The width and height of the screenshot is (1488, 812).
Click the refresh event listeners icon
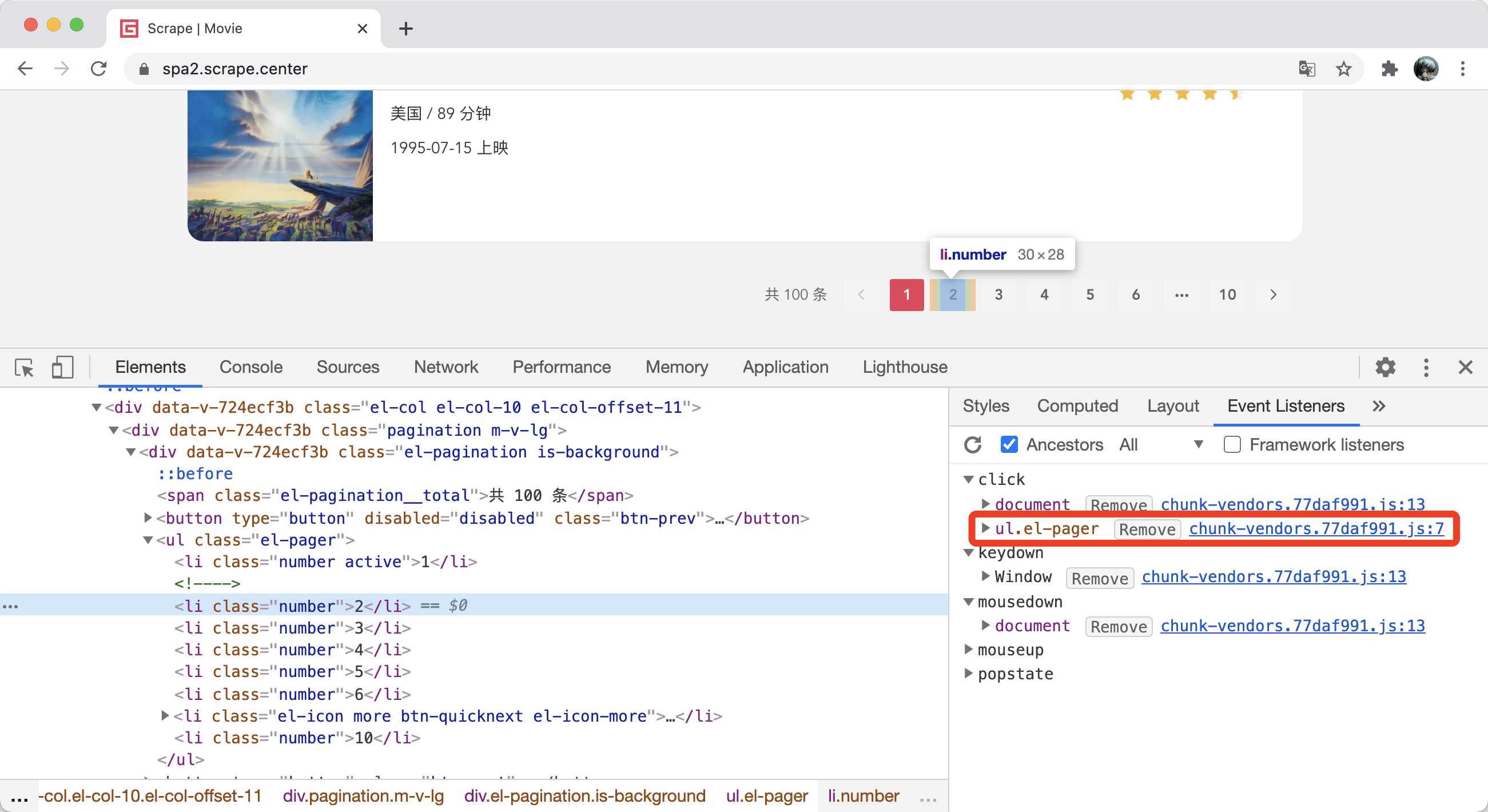pos(975,445)
